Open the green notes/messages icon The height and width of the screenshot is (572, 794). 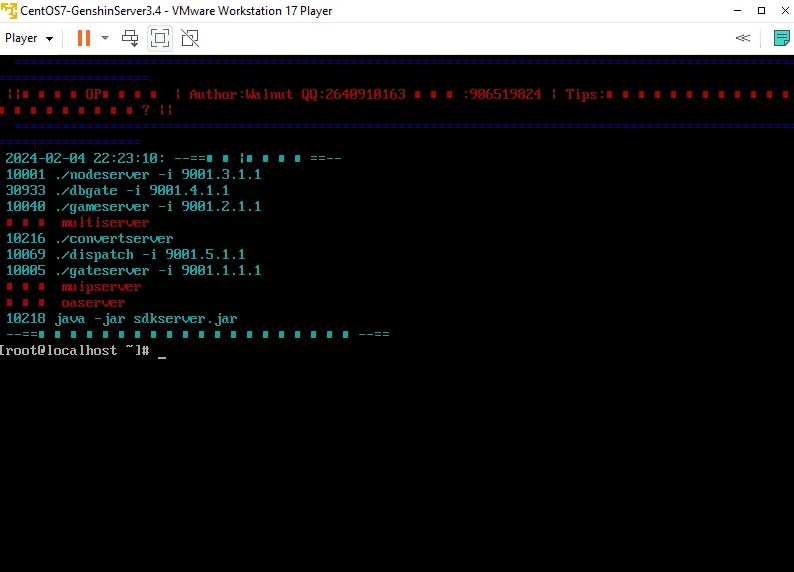coord(781,38)
